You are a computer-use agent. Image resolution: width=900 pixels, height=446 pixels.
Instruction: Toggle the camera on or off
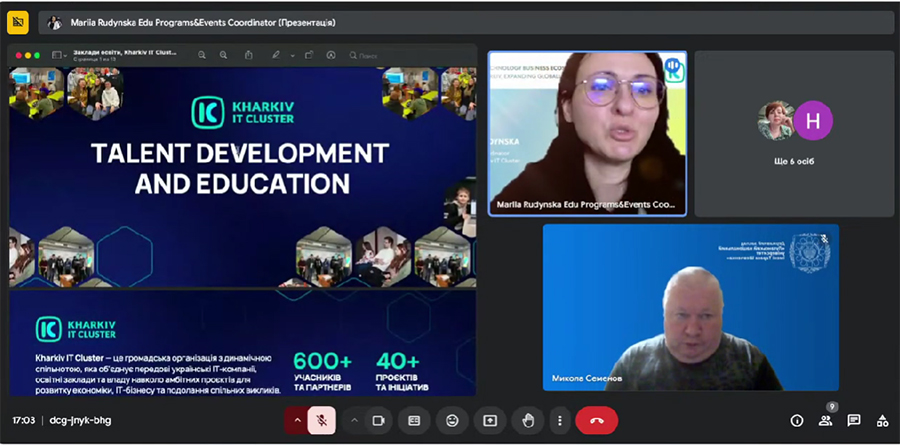pyautogui.click(x=379, y=420)
